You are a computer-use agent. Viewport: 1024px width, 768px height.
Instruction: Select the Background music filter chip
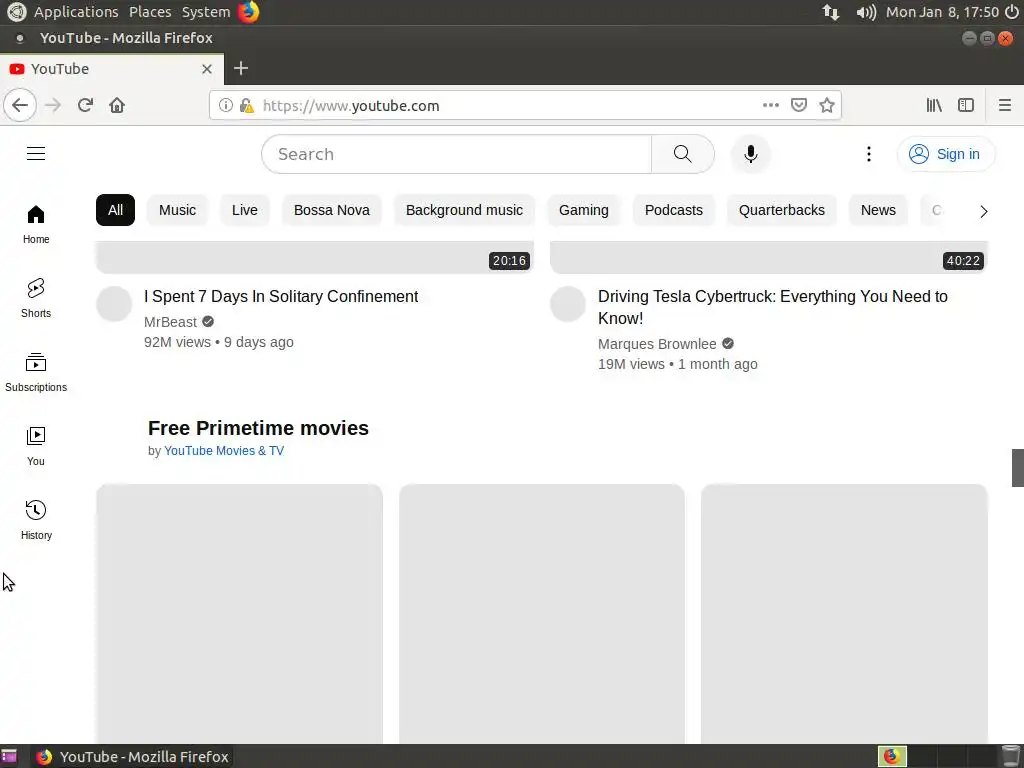point(464,210)
